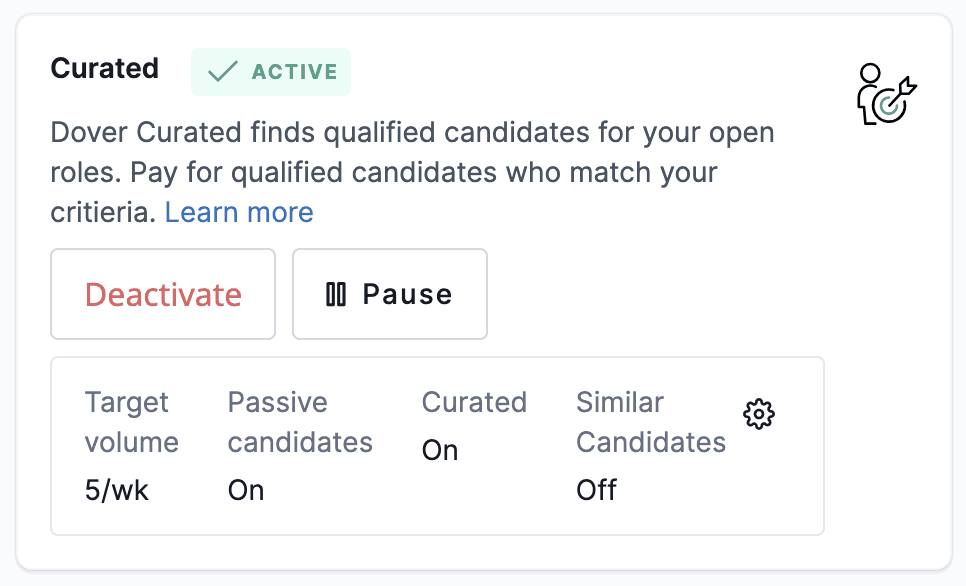
Task: Click the 5/wk target volume value
Action: [x=116, y=490]
